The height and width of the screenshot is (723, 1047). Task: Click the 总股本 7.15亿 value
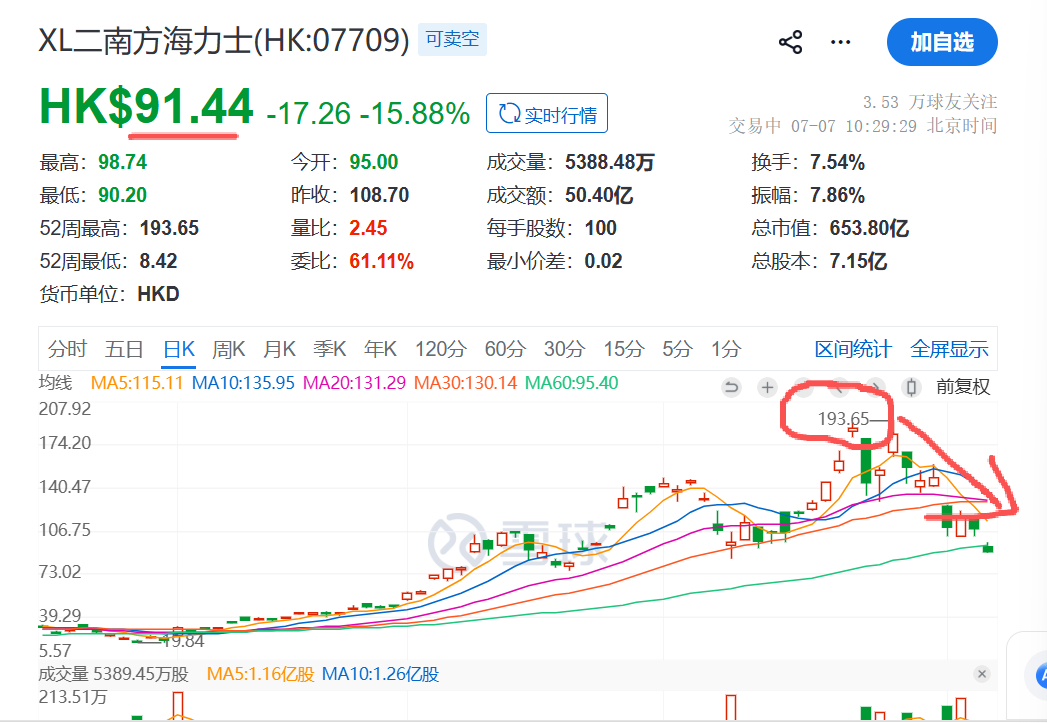(858, 261)
